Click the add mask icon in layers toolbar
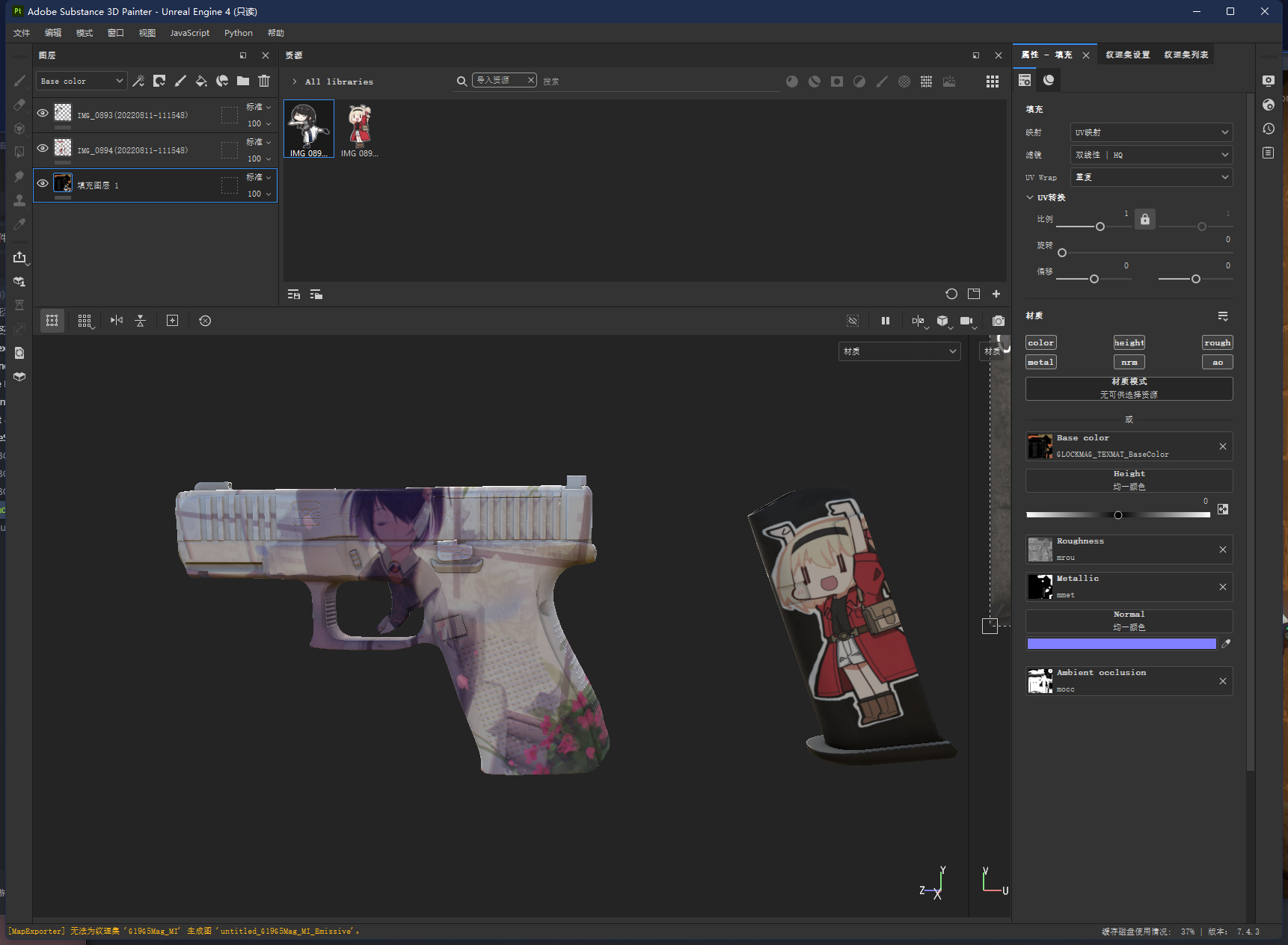 (159, 81)
